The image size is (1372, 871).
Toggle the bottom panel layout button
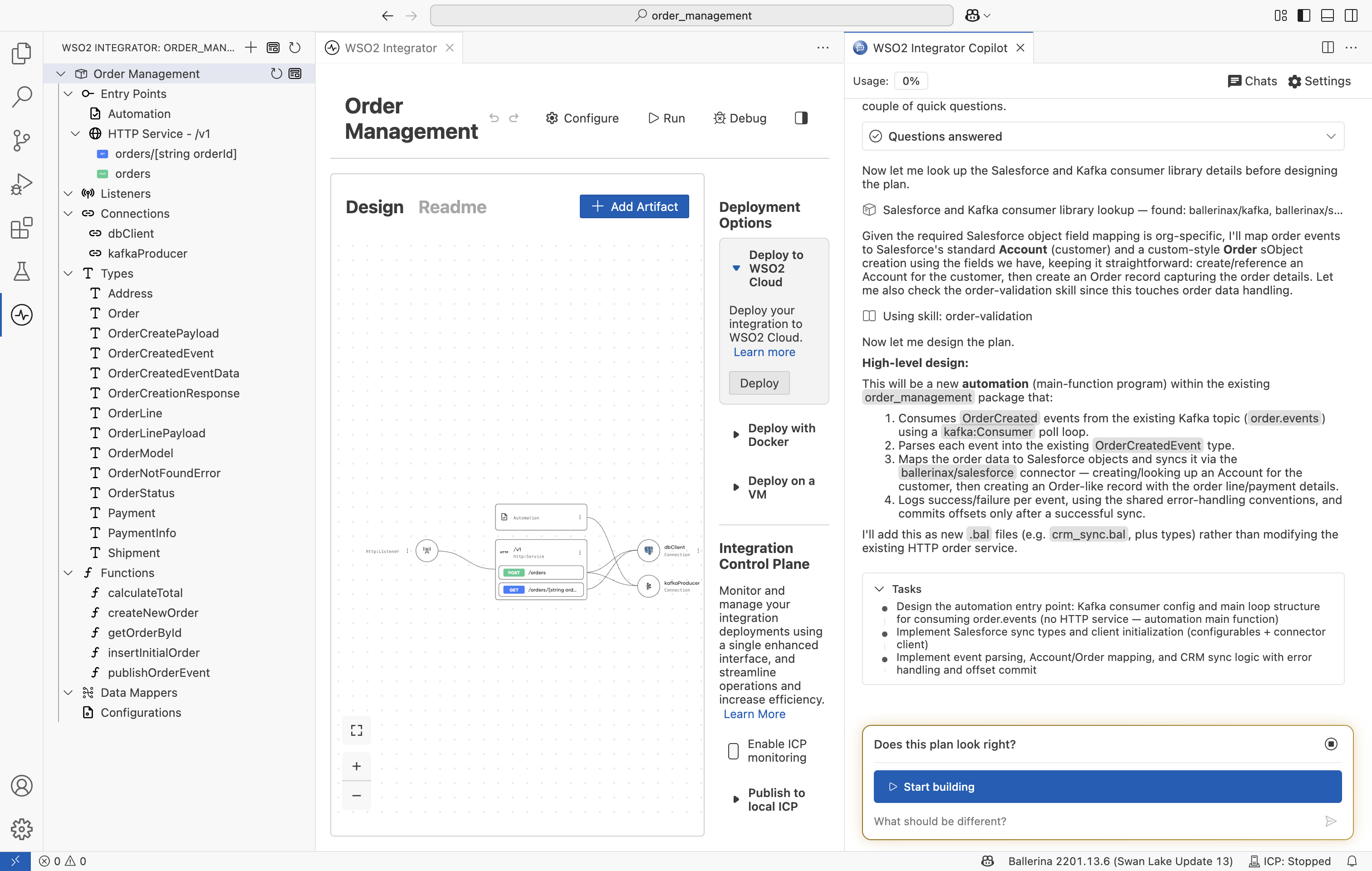(1328, 15)
